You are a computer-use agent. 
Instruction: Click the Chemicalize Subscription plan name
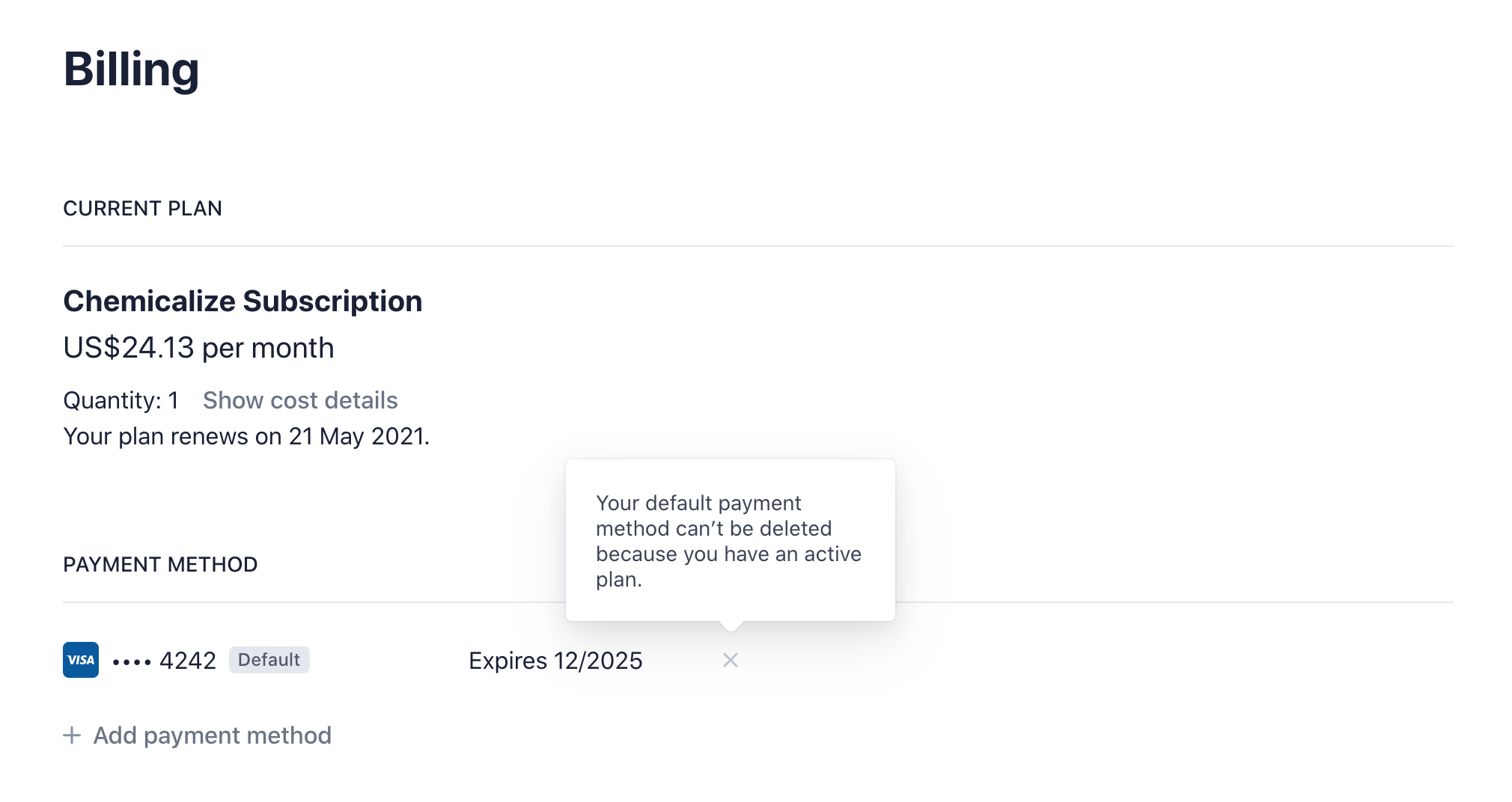(243, 301)
